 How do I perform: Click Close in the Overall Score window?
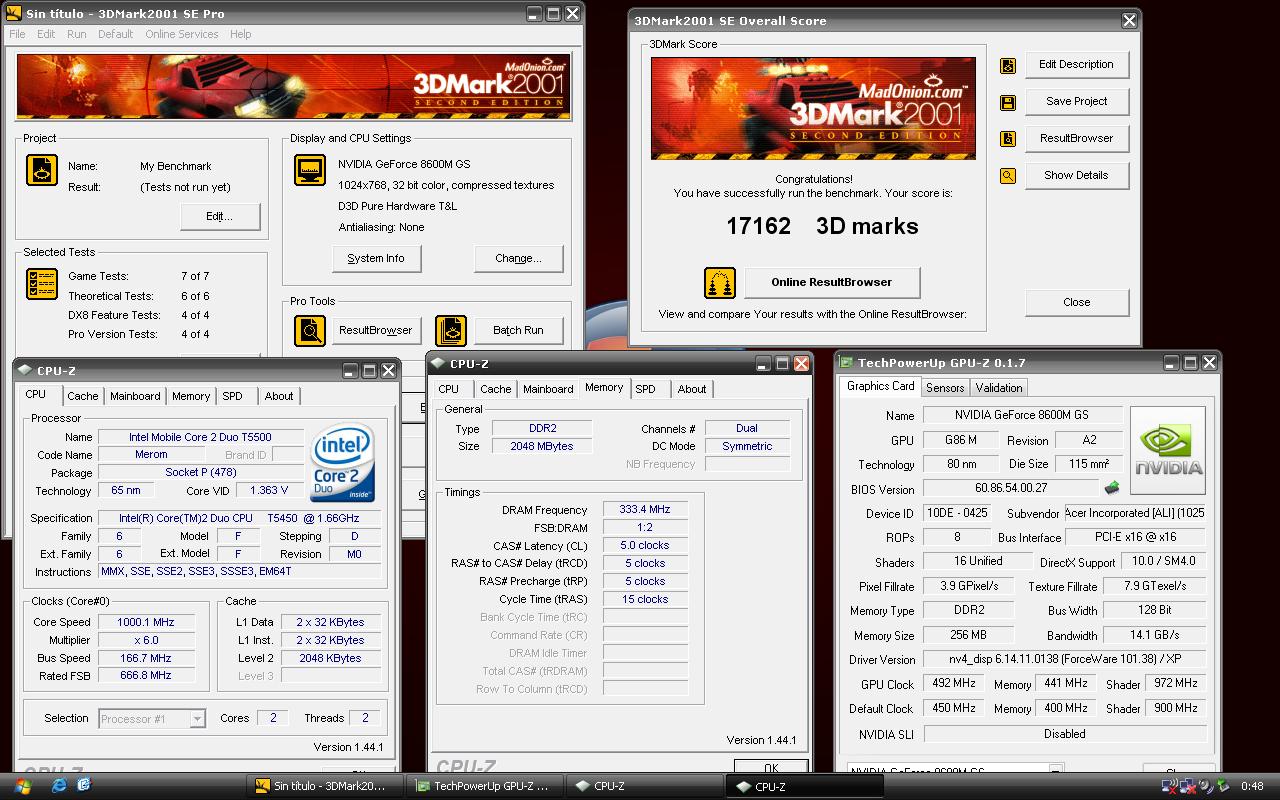tap(1076, 302)
